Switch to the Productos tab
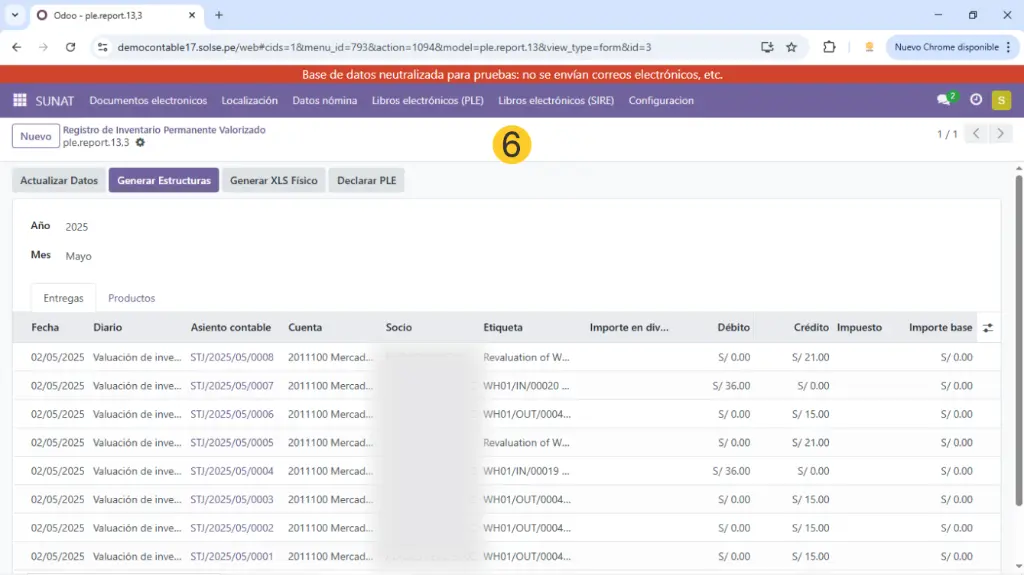 (x=131, y=298)
